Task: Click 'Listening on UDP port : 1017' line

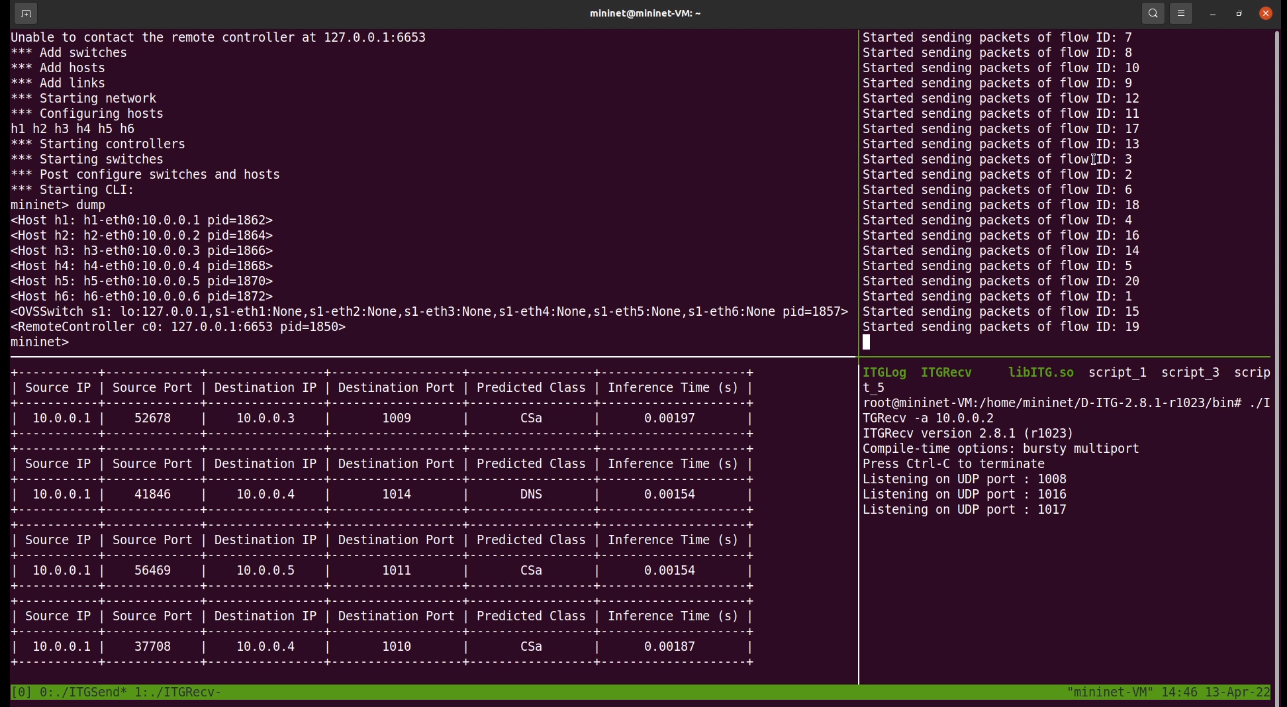Action: (x=965, y=509)
